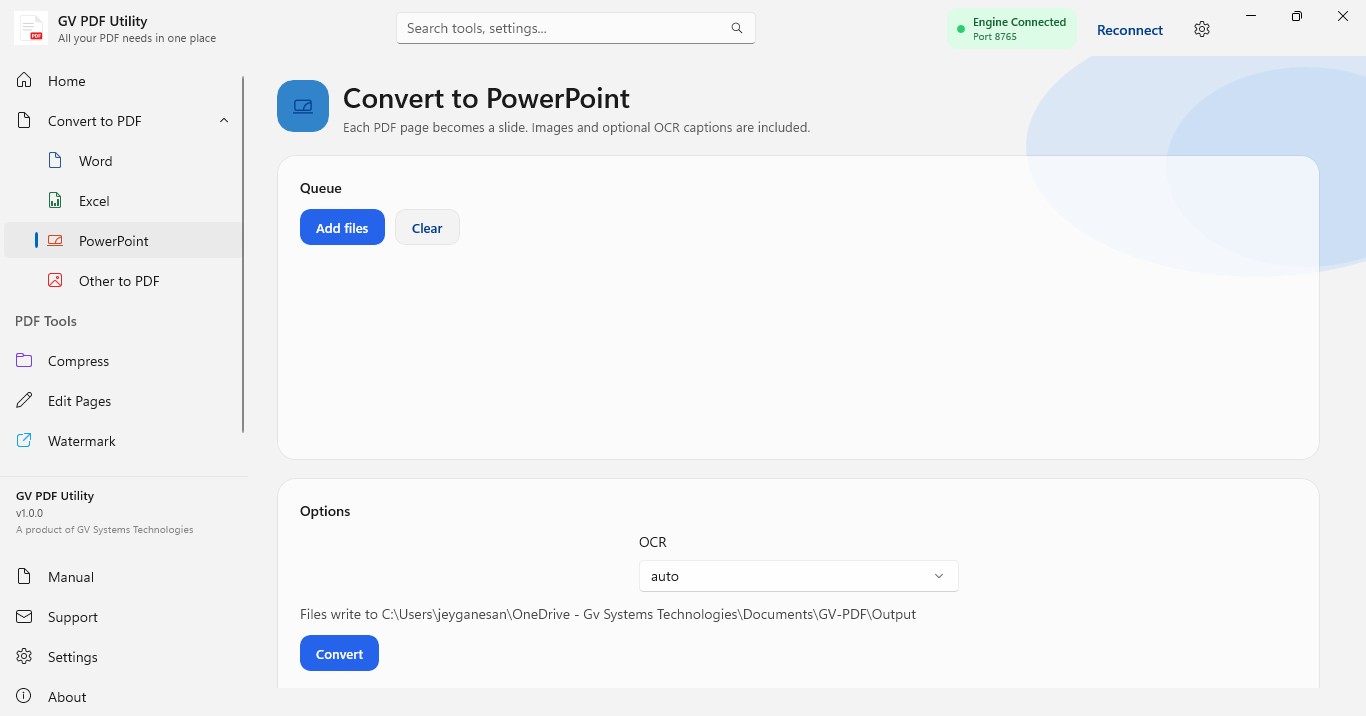Click the search magnifier icon
The width and height of the screenshot is (1366, 716).
[x=737, y=28]
